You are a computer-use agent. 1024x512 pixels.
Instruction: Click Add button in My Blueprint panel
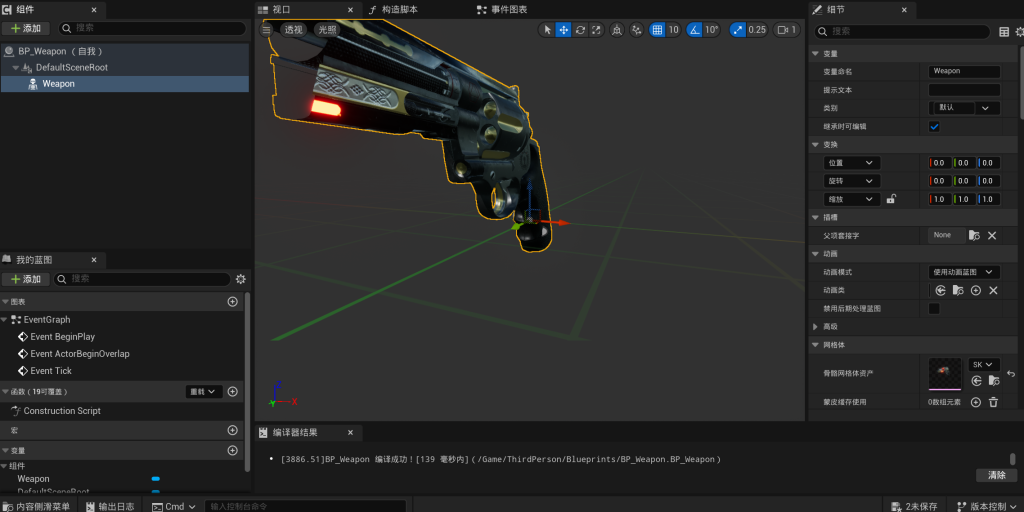tap(26, 279)
